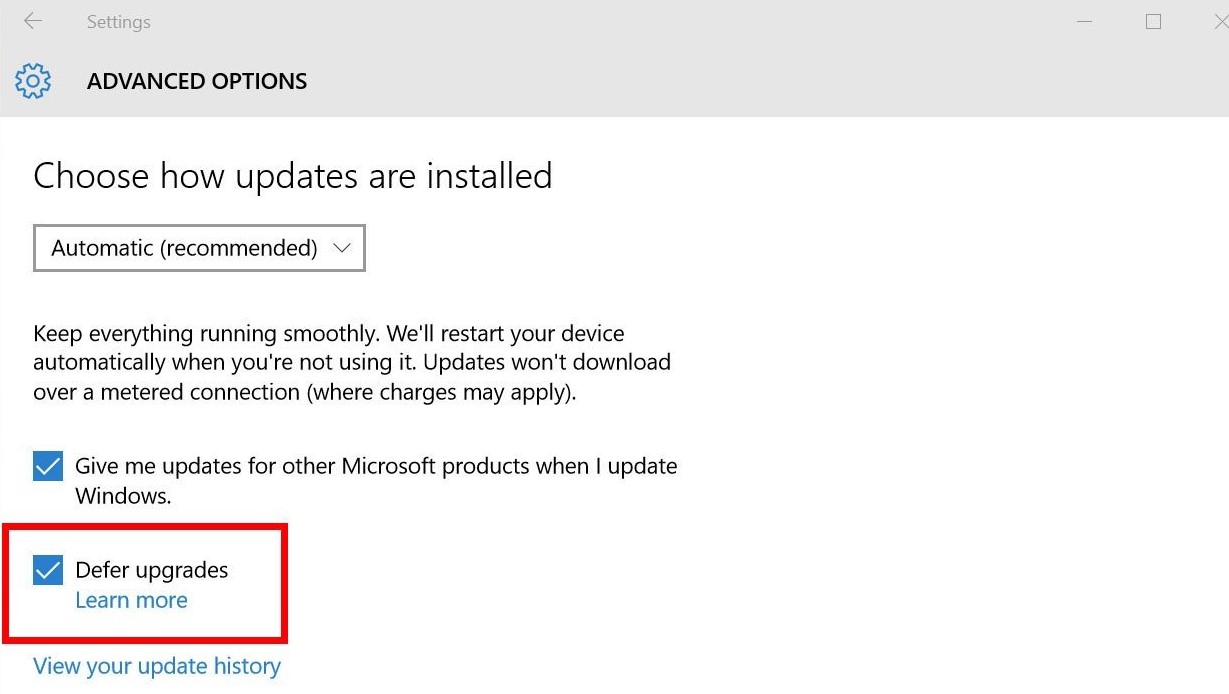
Task: Click the ADVANCED OPTIONS page title
Action: point(197,82)
